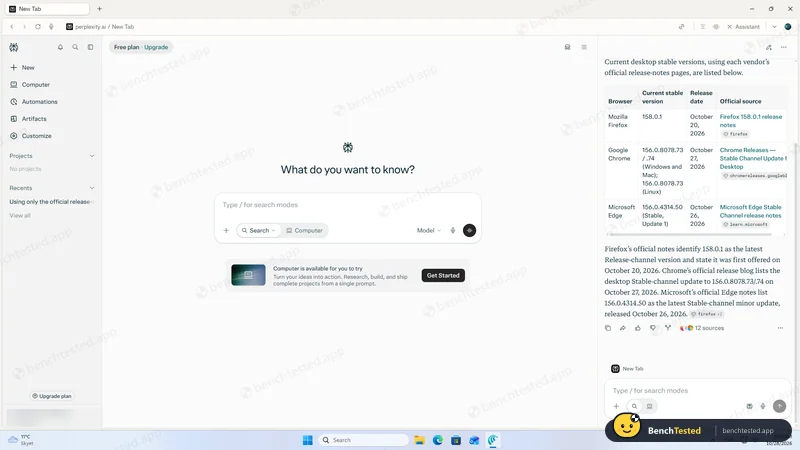This screenshot has width=800, height=450.
Task: Open File Explorer from the taskbar
Action: click(x=419, y=440)
